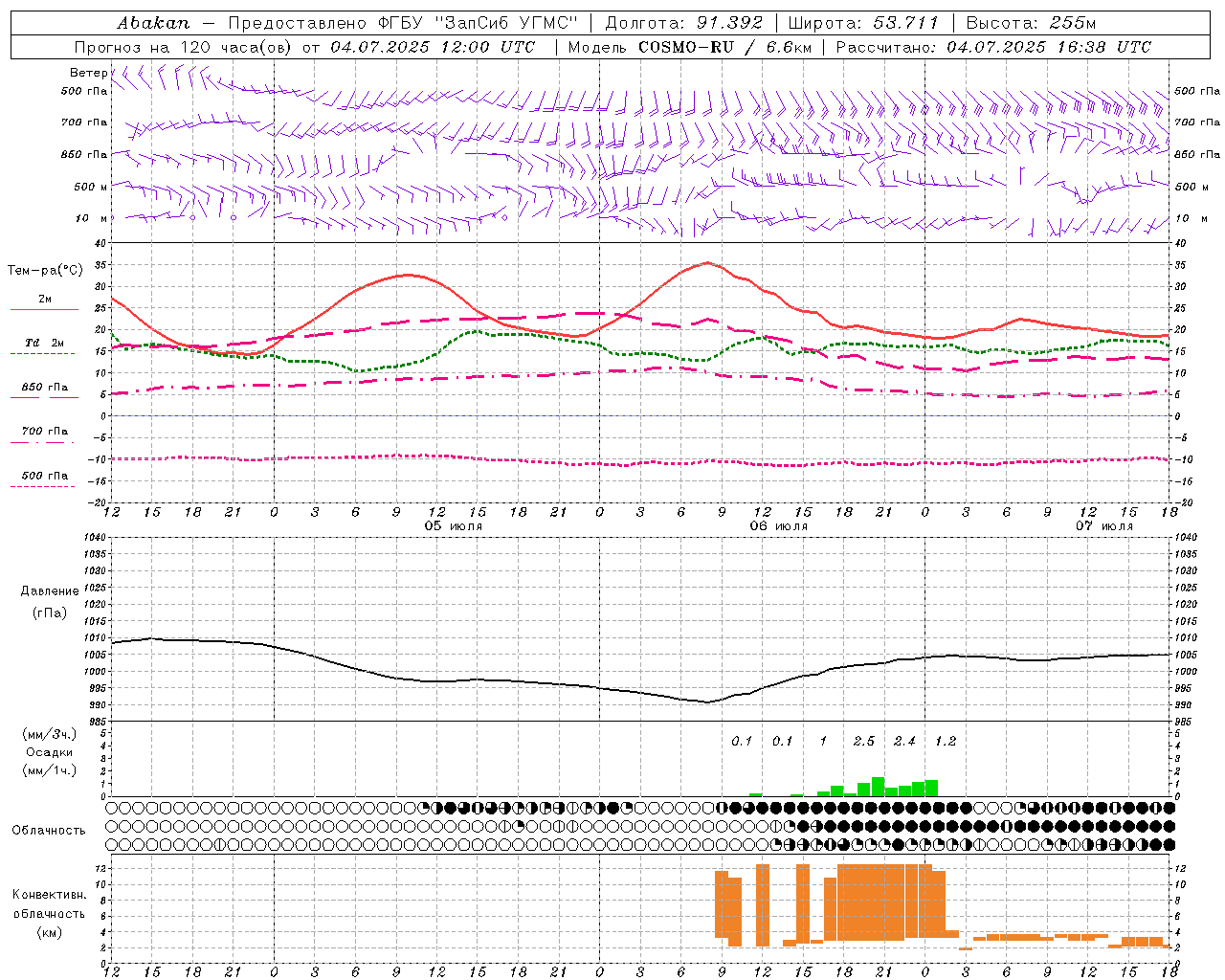Viewport: 1225px width, 980px height.
Task: Click the 'Облачность' cloud cover label
Action: (49, 831)
